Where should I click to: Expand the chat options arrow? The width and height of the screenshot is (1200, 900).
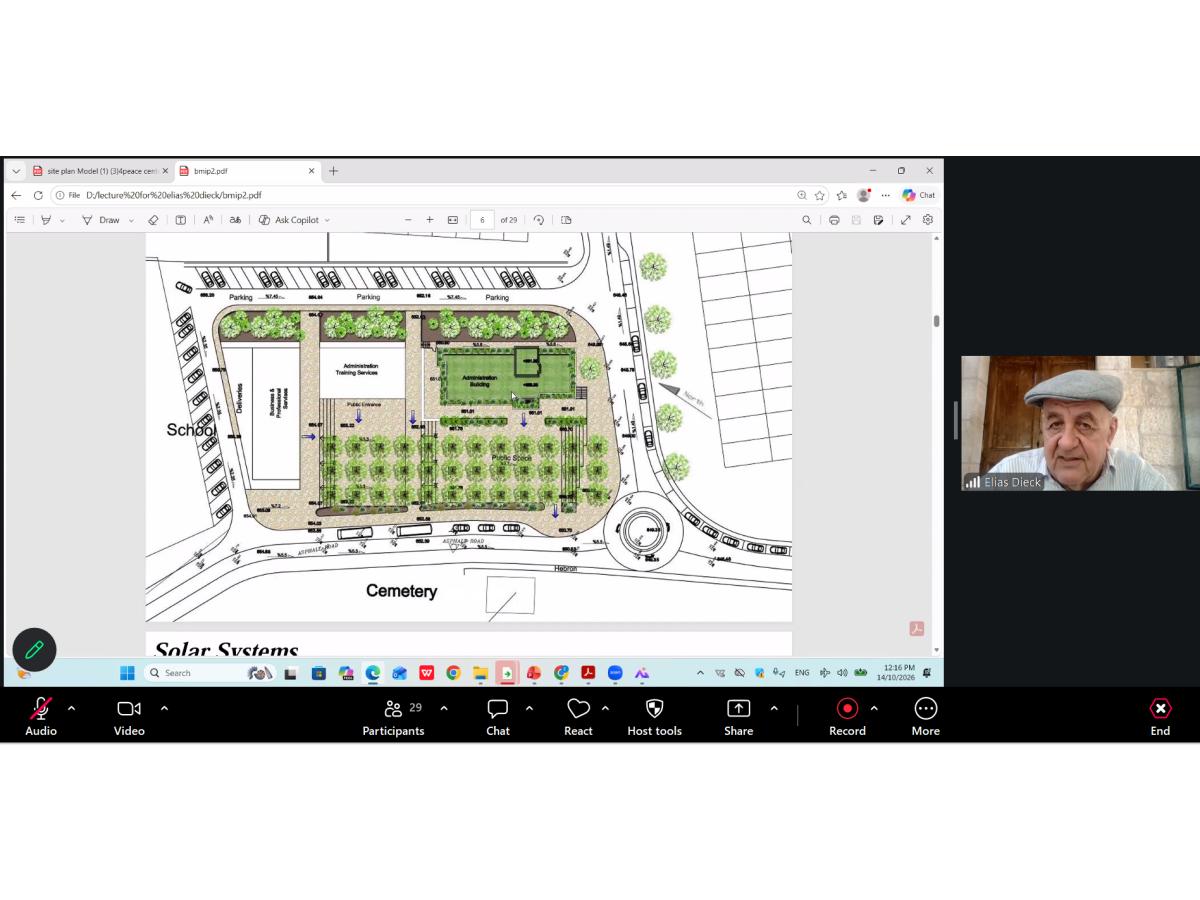pyautogui.click(x=529, y=708)
